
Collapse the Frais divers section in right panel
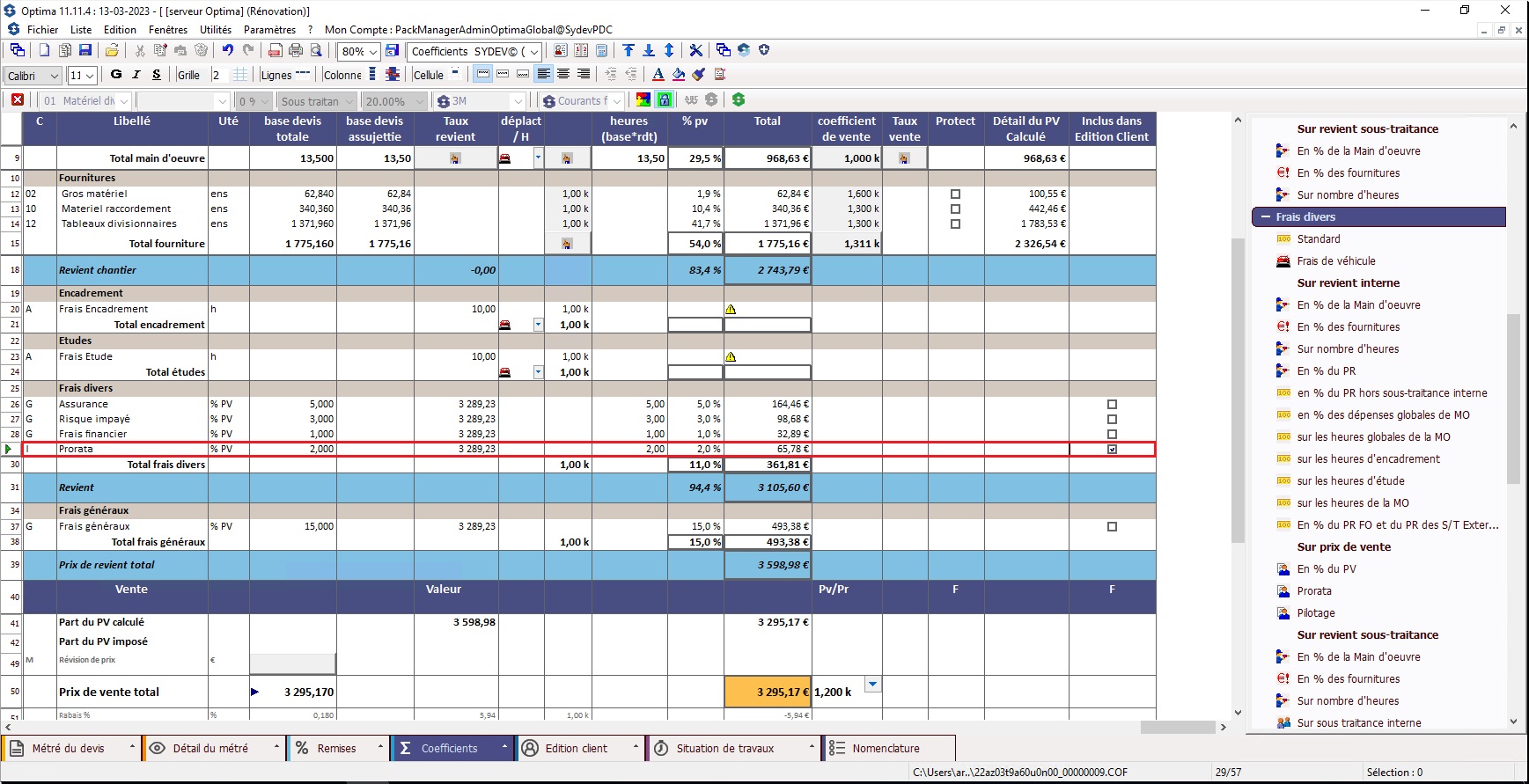[1266, 216]
